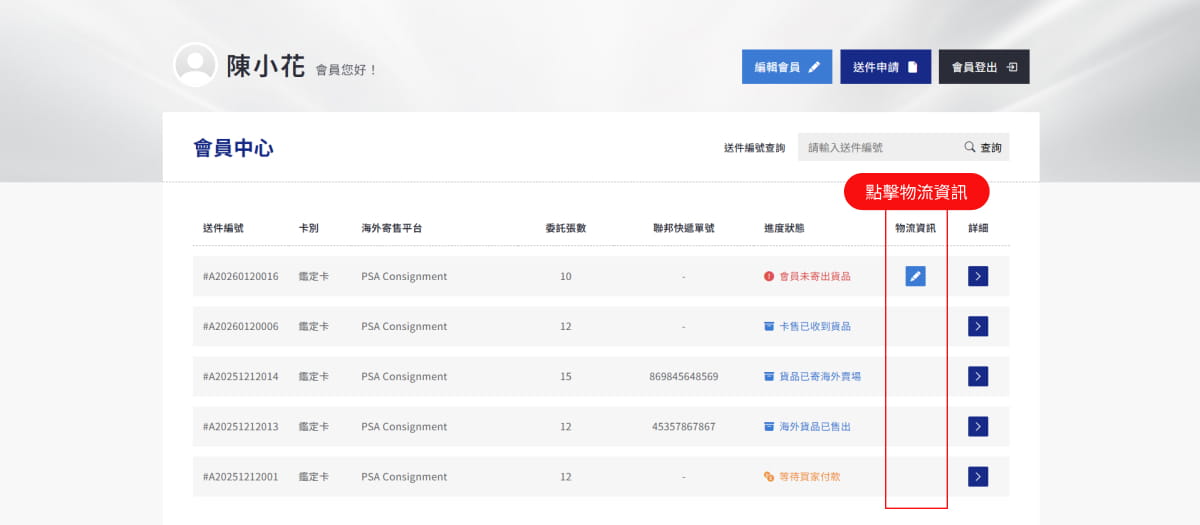Click tracking number 869845648569
Viewport: 1200px width, 525px height.
click(683, 377)
